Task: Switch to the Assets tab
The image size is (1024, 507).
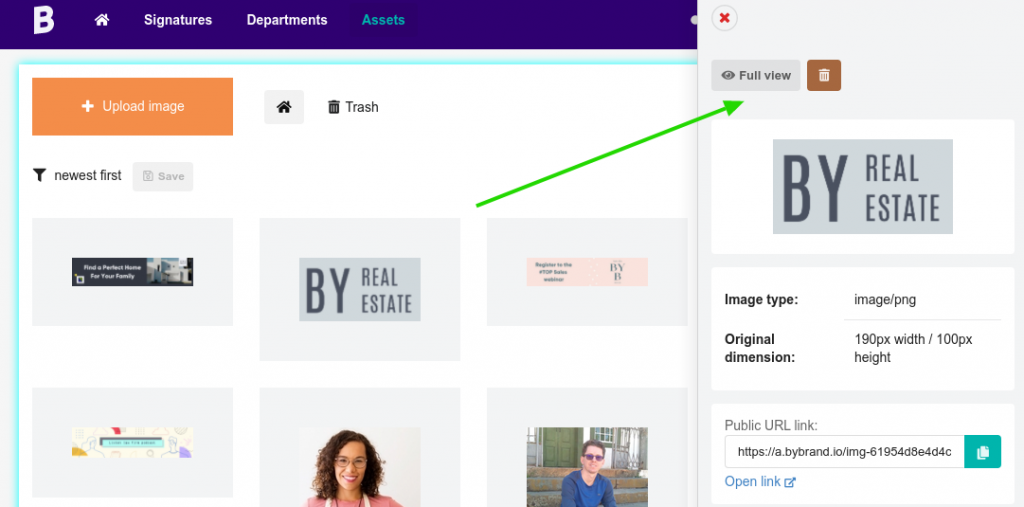Action: pos(384,20)
